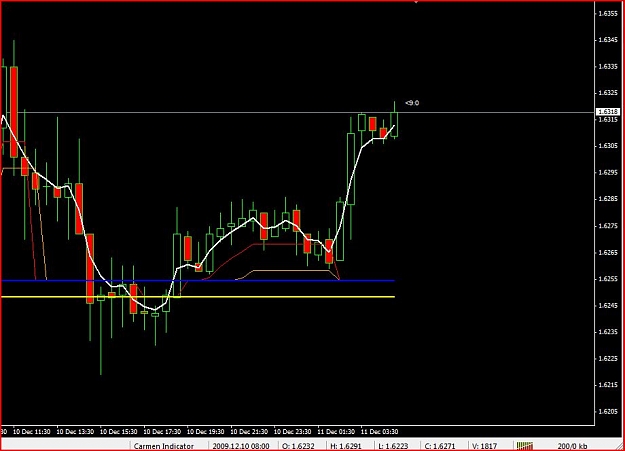The image size is (625, 451).
Task: Click the "2009.12.10 08:00" status bar date
Action: pyautogui.click(x=241, y=446)
